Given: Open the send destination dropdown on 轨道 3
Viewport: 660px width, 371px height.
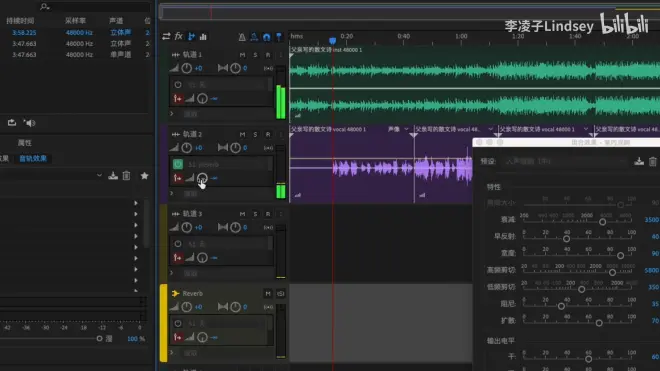Looking at the screenshot, I should (x=228, y=244).
